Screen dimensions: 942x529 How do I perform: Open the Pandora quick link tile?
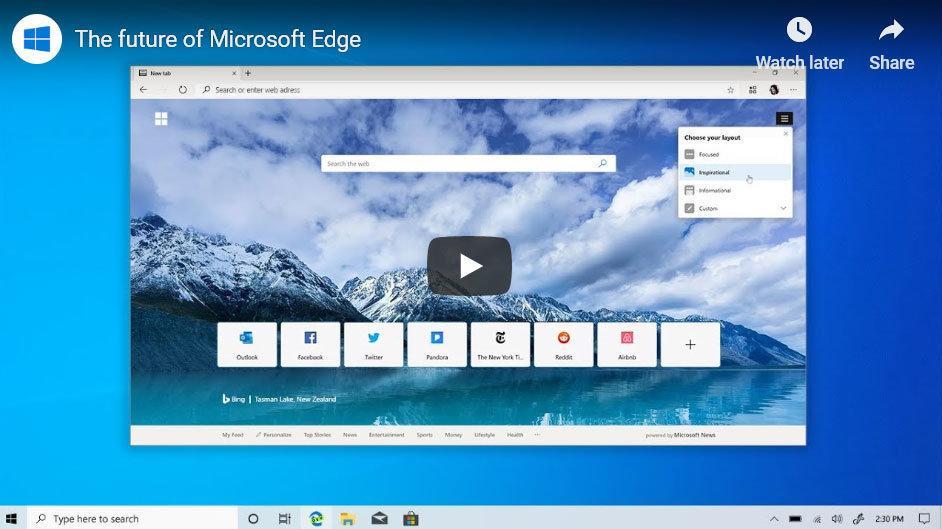(x=437, y=345)
